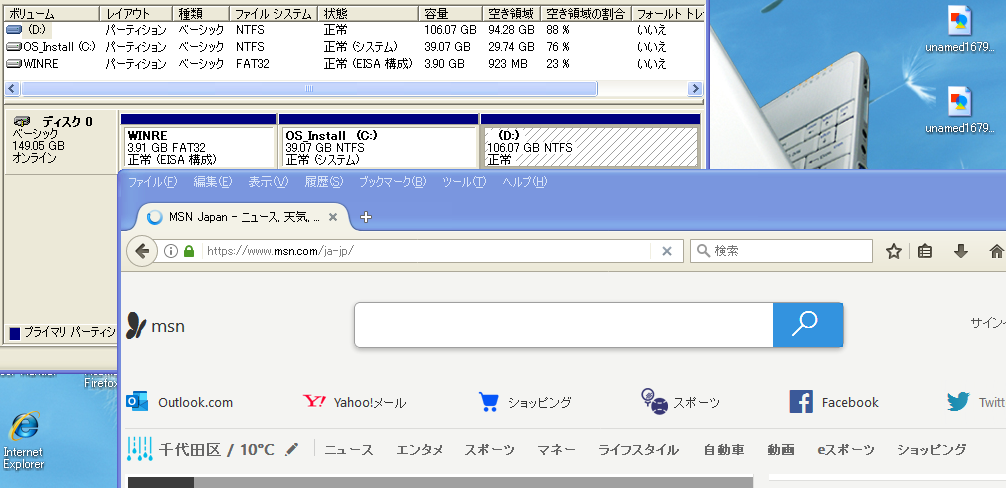Click the blue MSN search magnifier button
Screen dimensions: 1006x488
[808, 324]
